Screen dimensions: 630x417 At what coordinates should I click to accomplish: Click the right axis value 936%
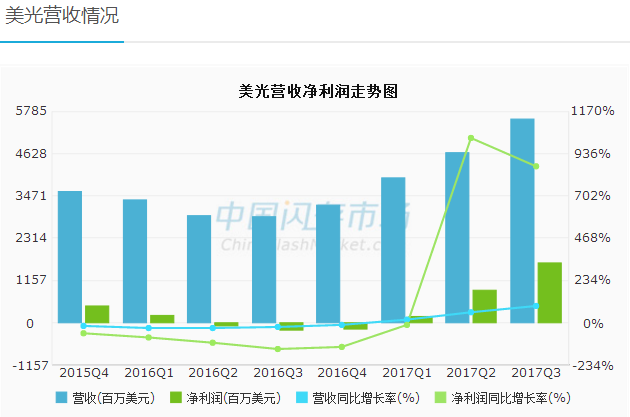coord(593,153)
